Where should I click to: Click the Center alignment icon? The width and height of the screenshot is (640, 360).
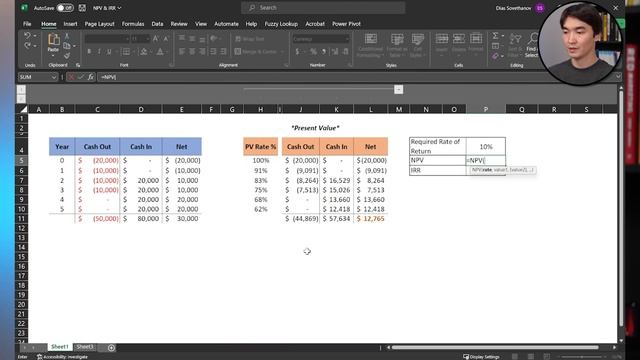click(192, 52)
